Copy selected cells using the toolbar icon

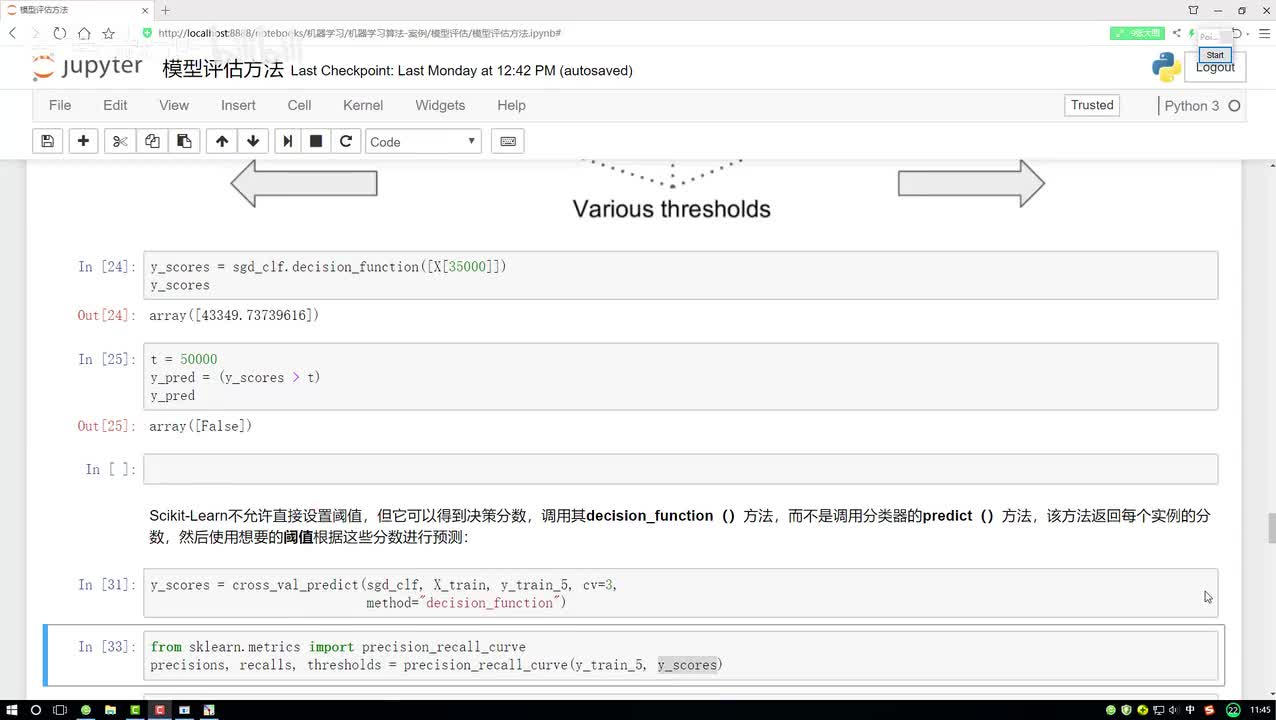tap(152, 141)
